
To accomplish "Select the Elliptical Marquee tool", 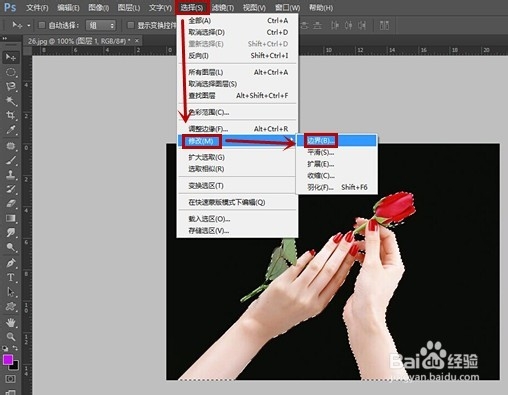I will (11, 72).
